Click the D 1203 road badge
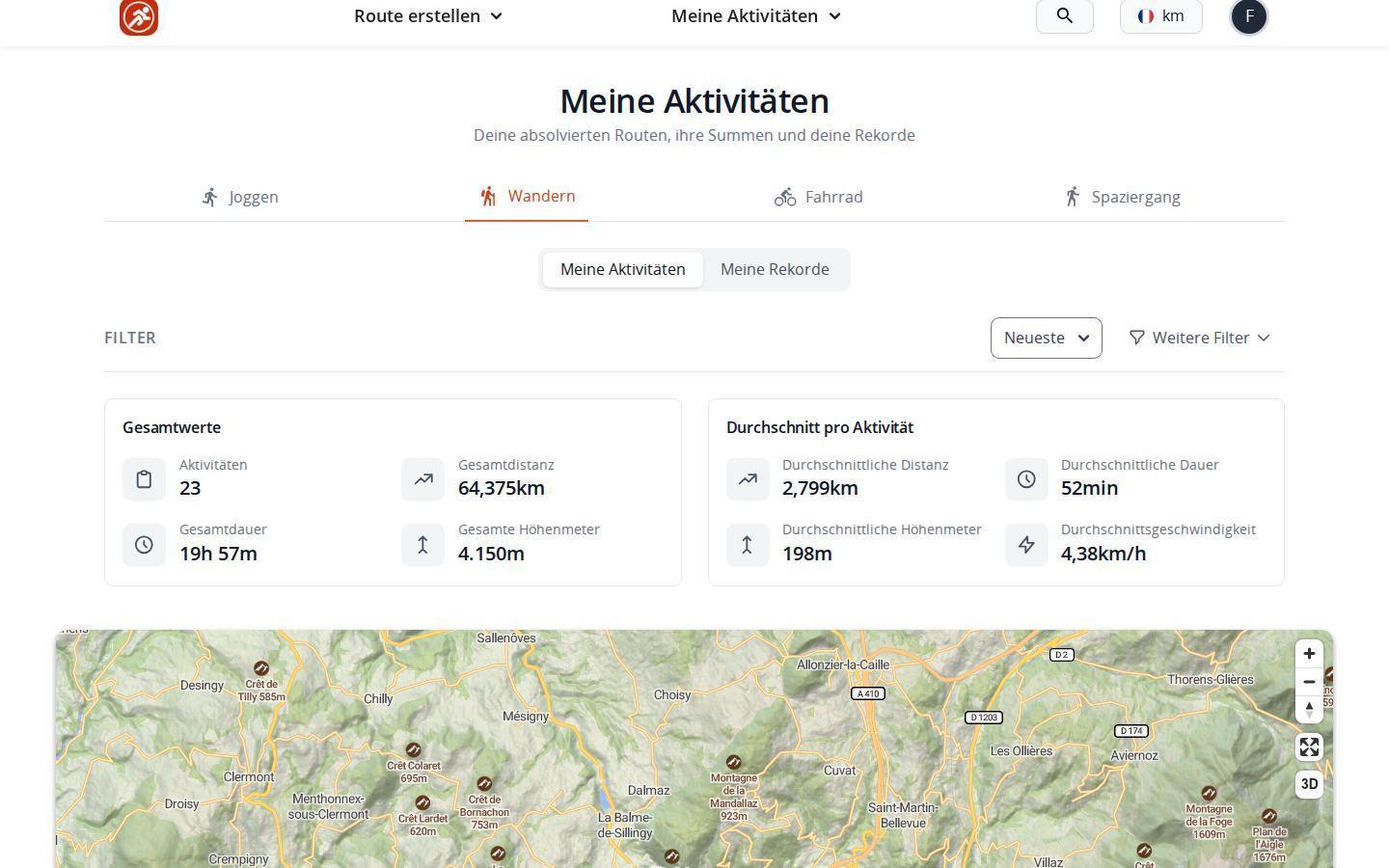Viewport: 1389px width, 868px height. click(984, 718)
